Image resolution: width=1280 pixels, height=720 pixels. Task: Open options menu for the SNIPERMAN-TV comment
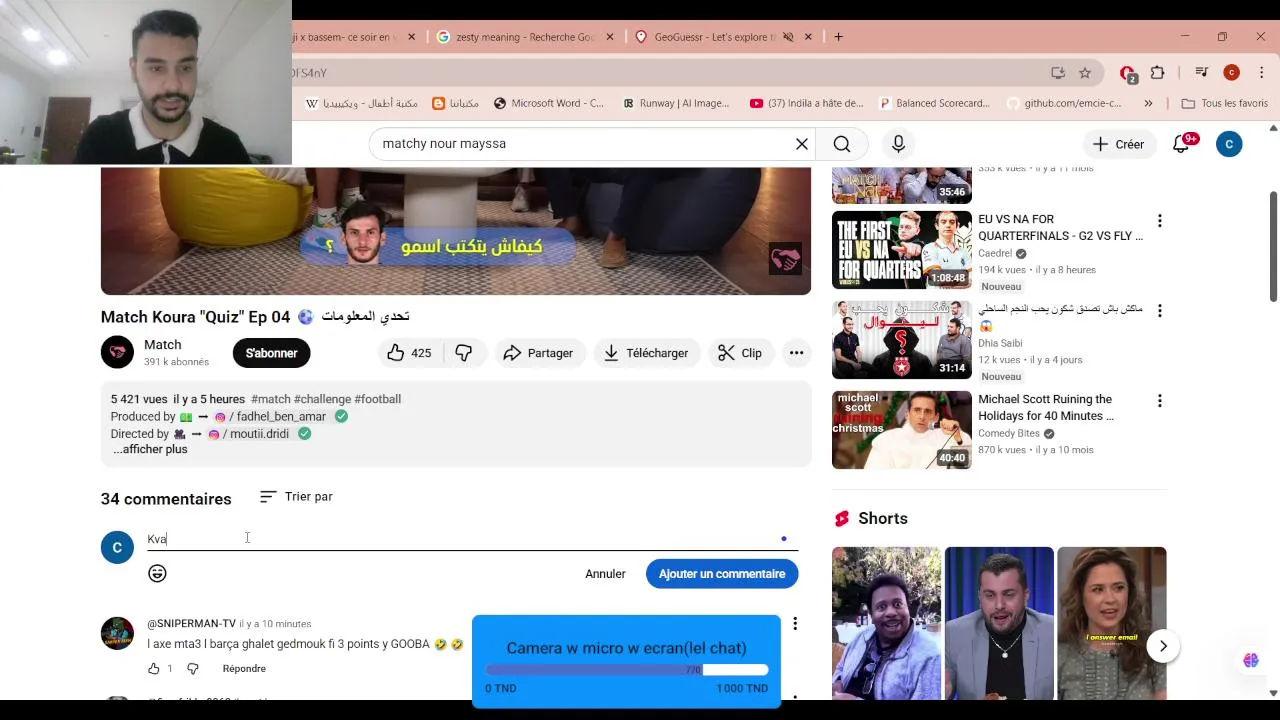795,624
